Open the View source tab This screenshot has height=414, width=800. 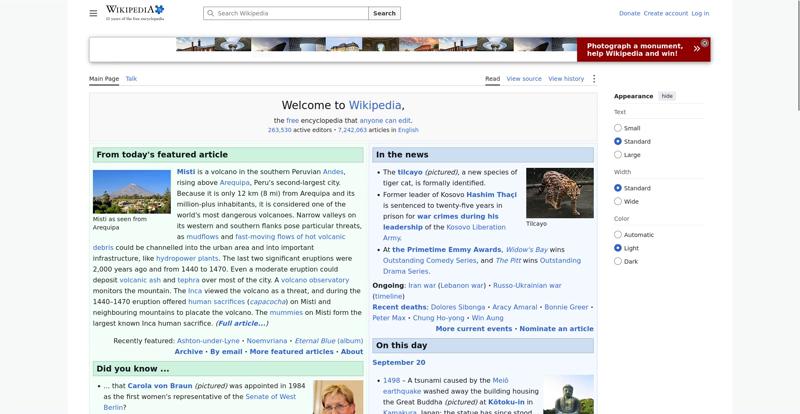click(x=524, y=79)
